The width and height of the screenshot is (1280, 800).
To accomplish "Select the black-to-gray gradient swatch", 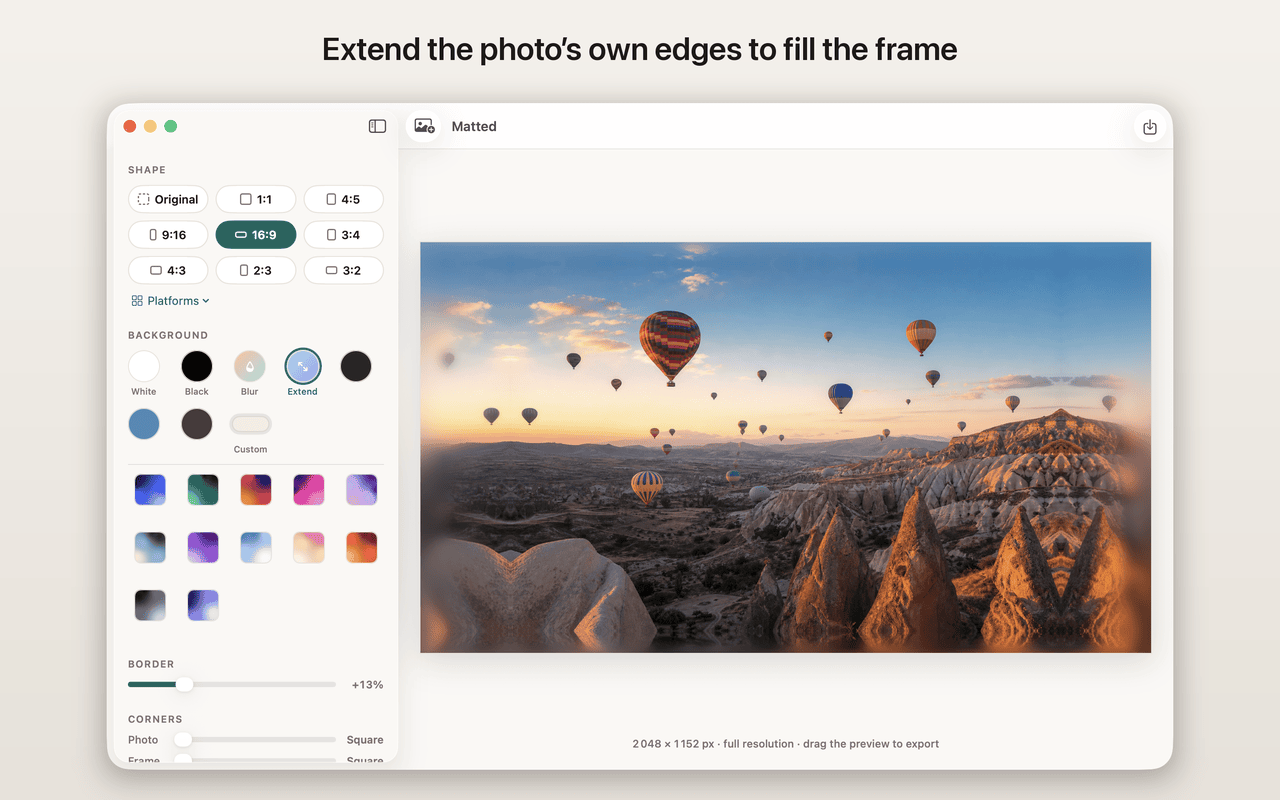I will tap(150, 605).
